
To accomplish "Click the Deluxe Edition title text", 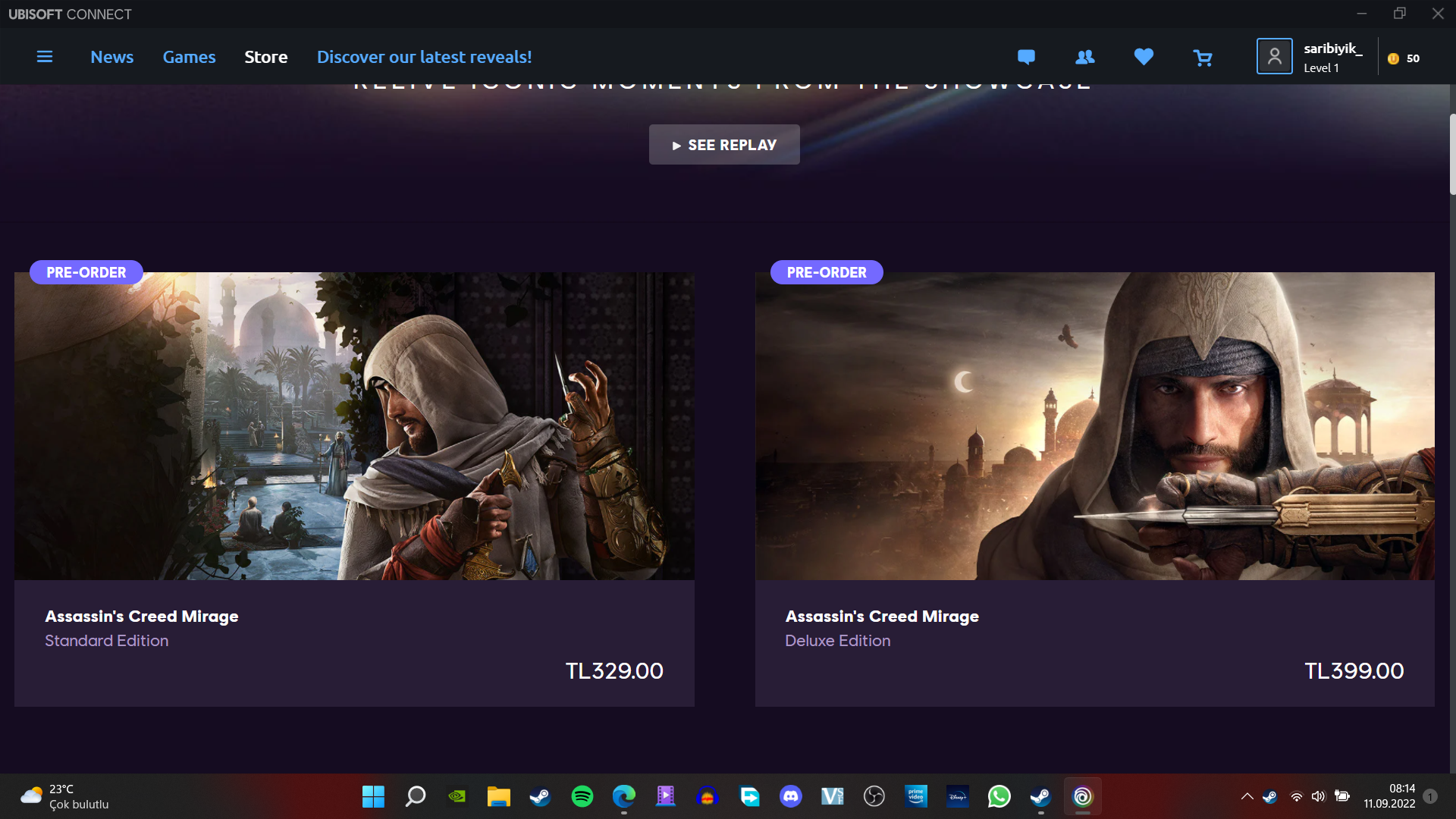I will point(837,641).
